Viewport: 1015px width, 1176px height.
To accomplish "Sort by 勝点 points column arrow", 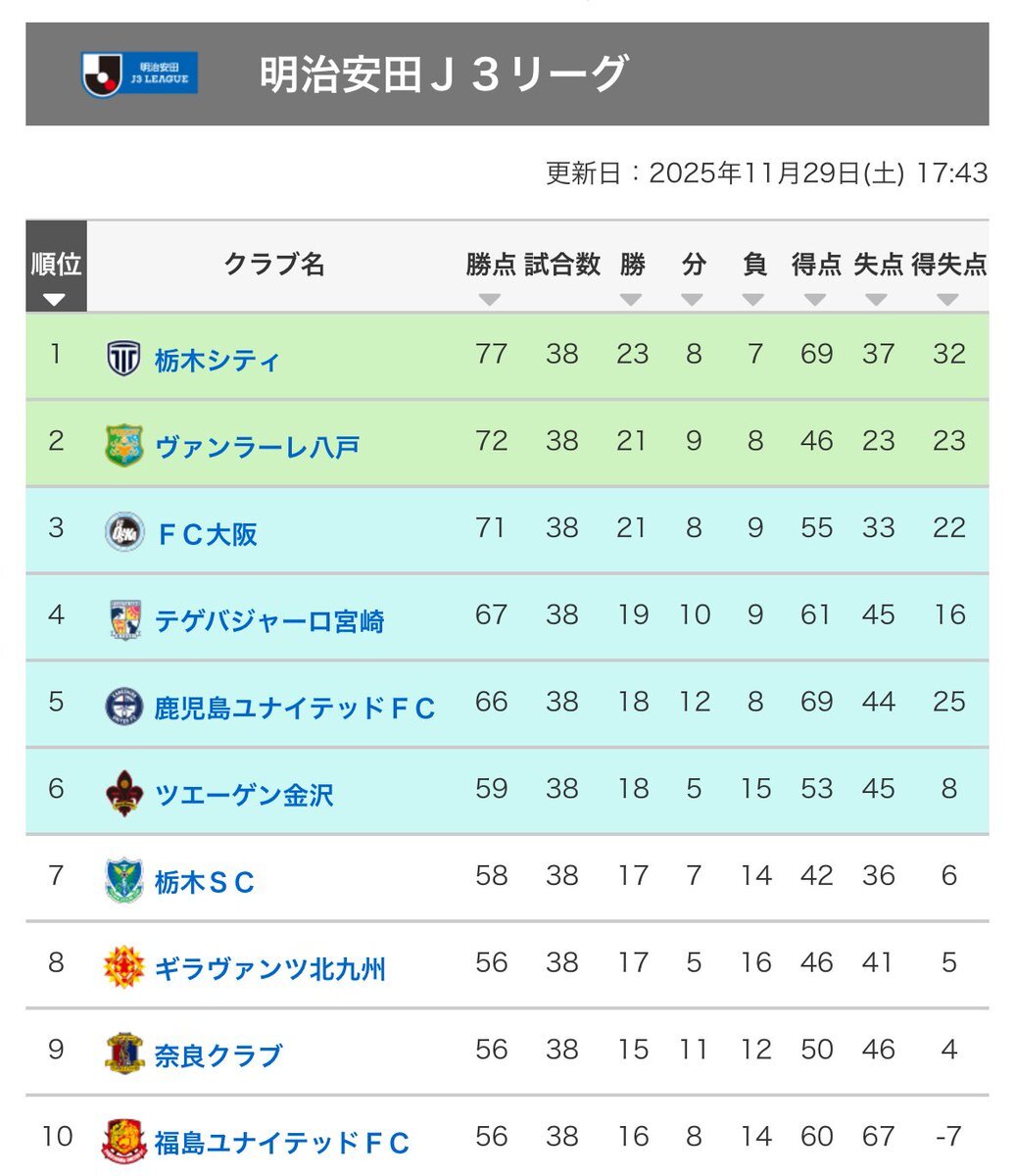I will [490, 299].
